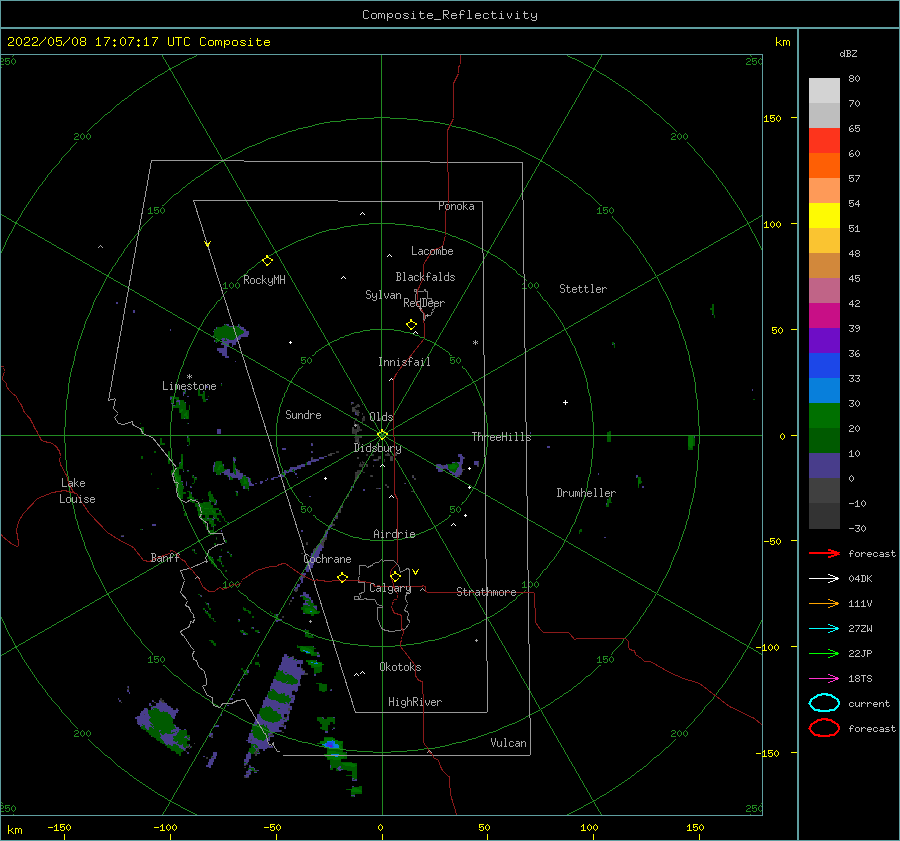
Task: Click the Olds label
Action: 381,417
